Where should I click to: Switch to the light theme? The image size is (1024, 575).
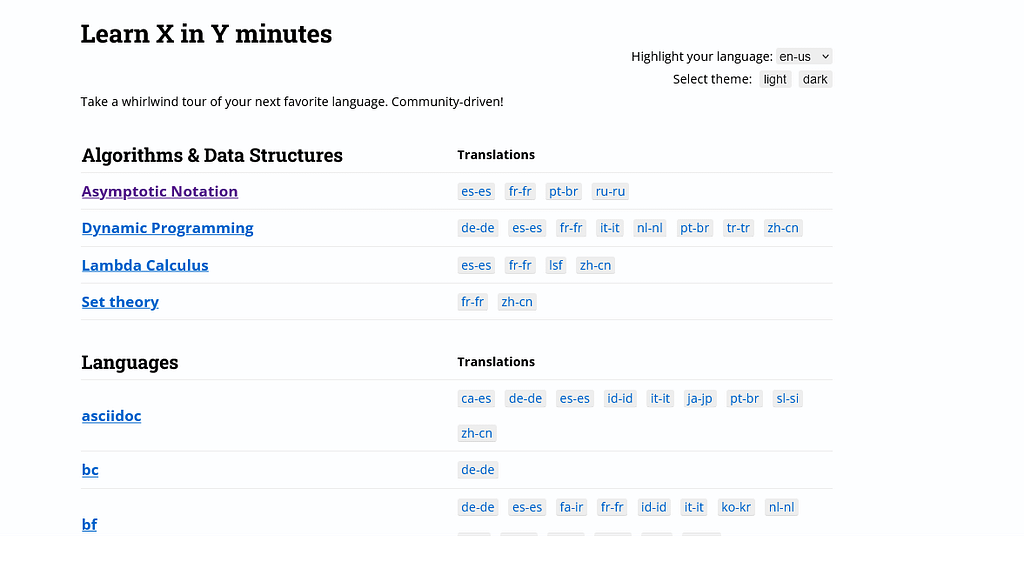775,80
